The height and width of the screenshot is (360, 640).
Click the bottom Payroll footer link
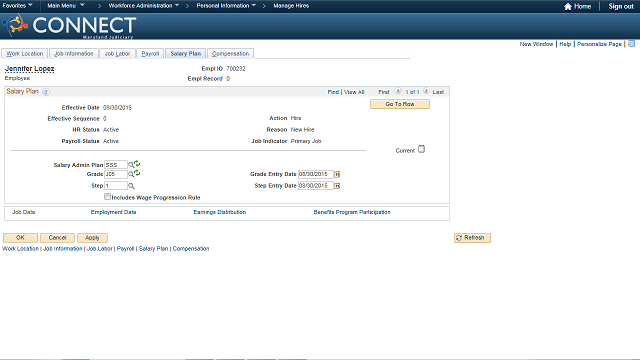click(125, 249)
